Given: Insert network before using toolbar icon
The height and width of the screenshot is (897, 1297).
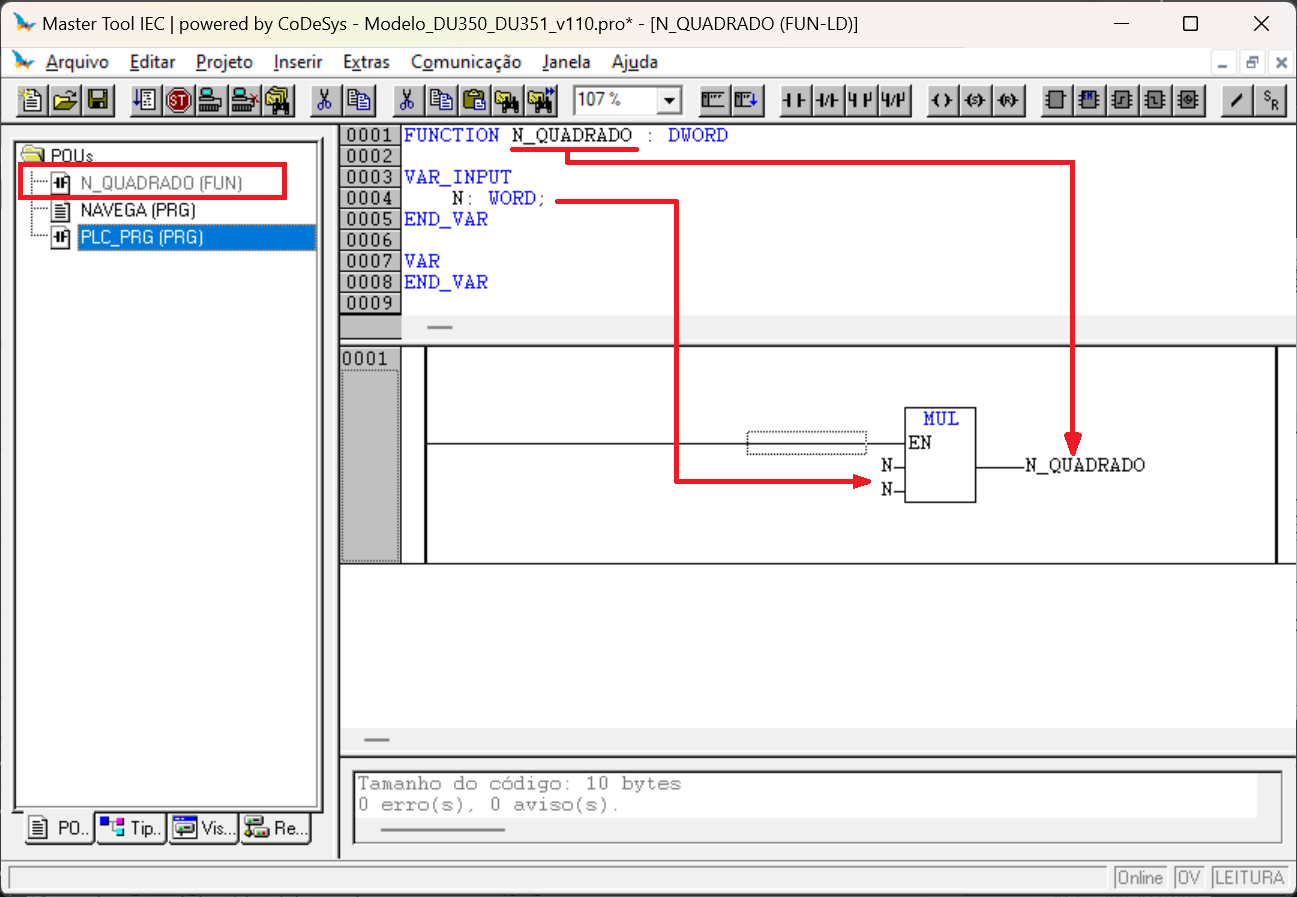Looking at the screenshot, I should click(713, 100).
